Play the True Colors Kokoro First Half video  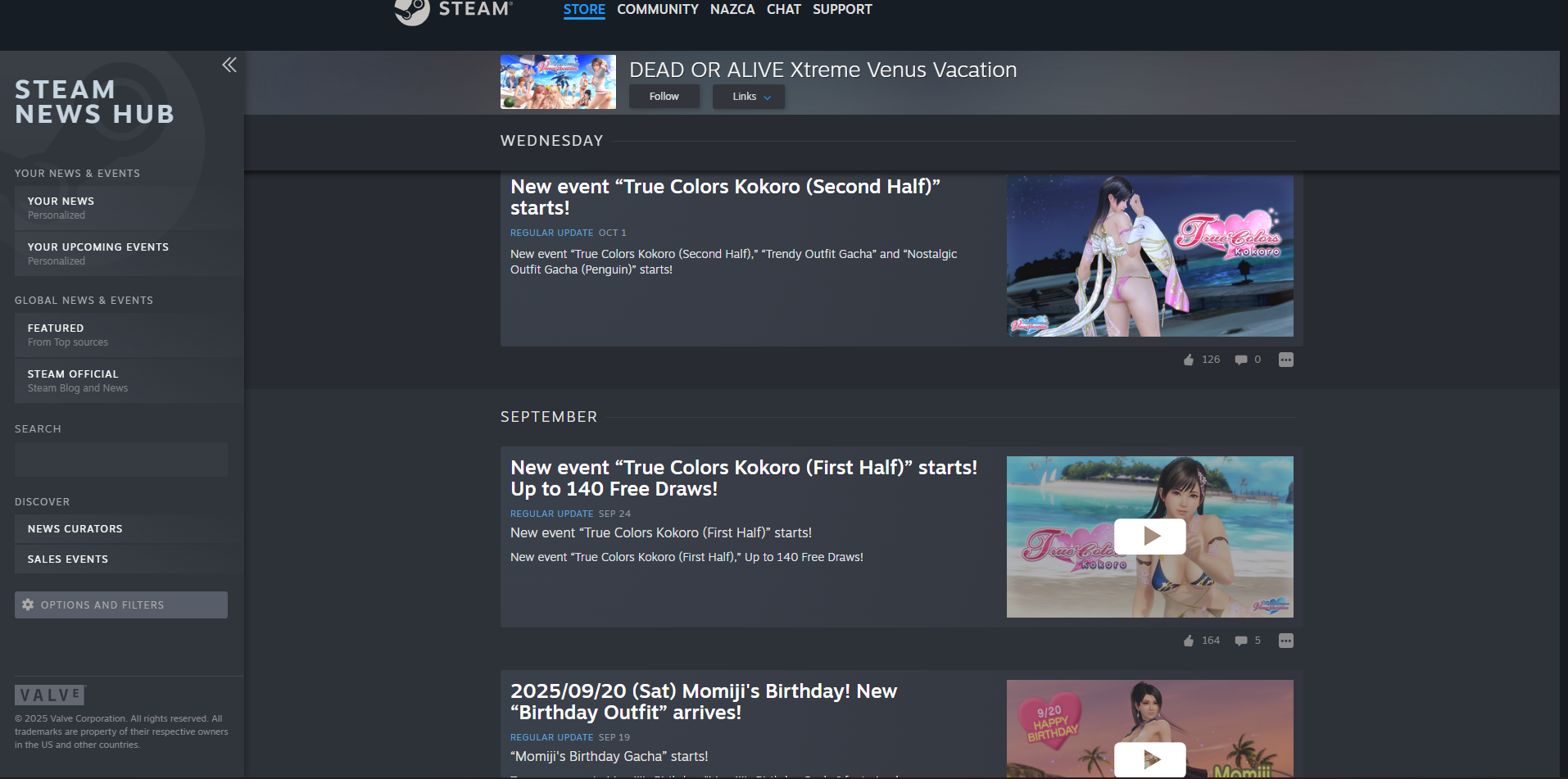[x=1150, y=537]
